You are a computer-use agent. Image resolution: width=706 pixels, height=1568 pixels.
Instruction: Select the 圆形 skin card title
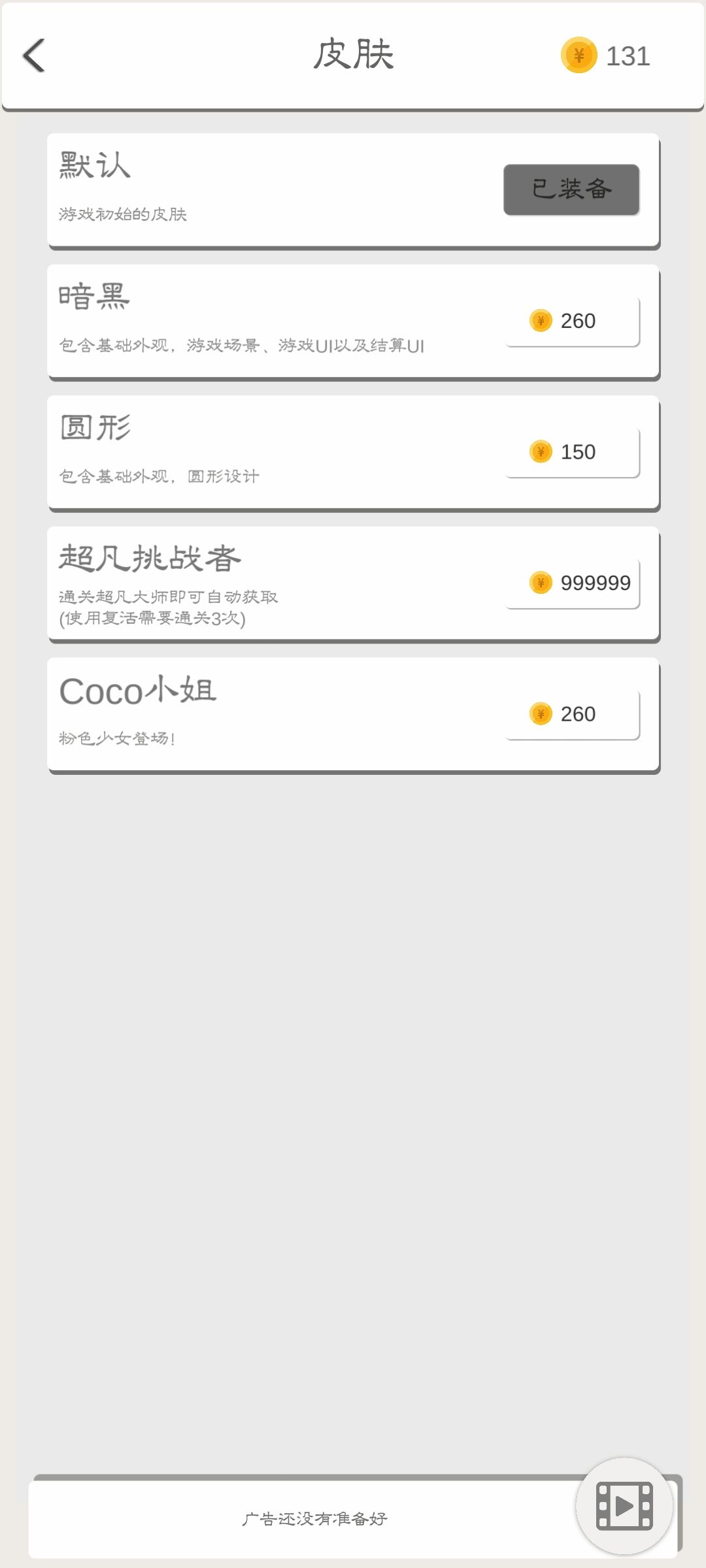point(95,428)
